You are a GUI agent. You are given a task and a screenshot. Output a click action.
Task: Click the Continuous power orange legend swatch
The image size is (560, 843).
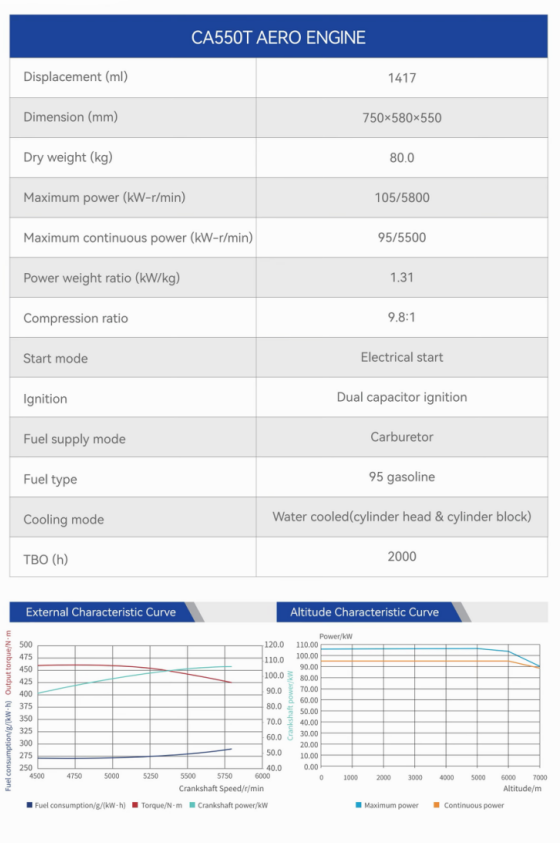point(436,805)
